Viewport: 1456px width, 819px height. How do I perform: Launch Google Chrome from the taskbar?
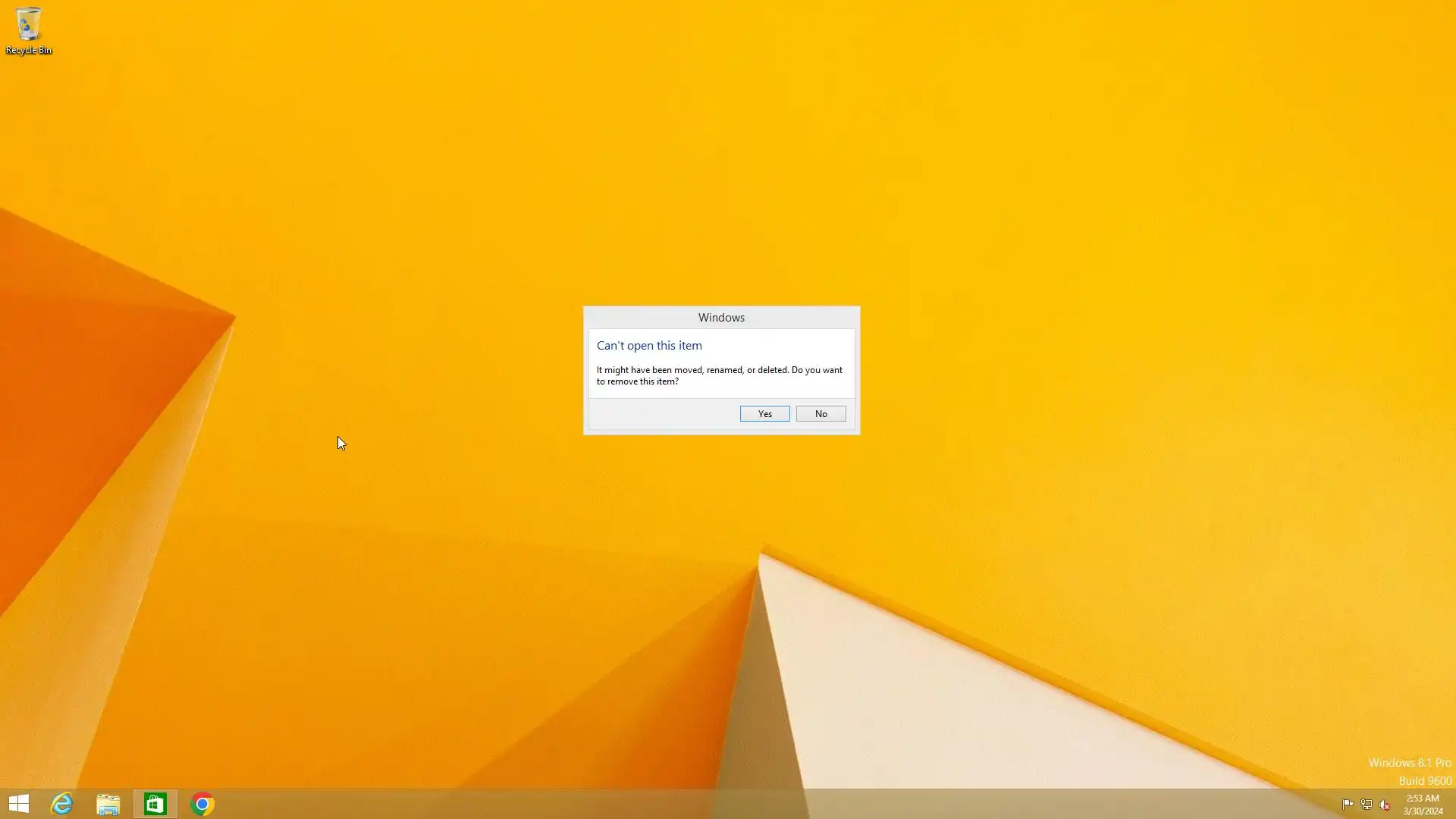pyautogui.click(x=202, y=804)
